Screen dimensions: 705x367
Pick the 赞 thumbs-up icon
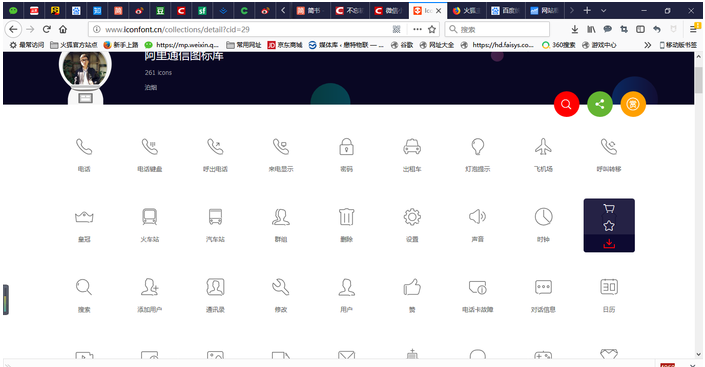[x=412, y=287]
